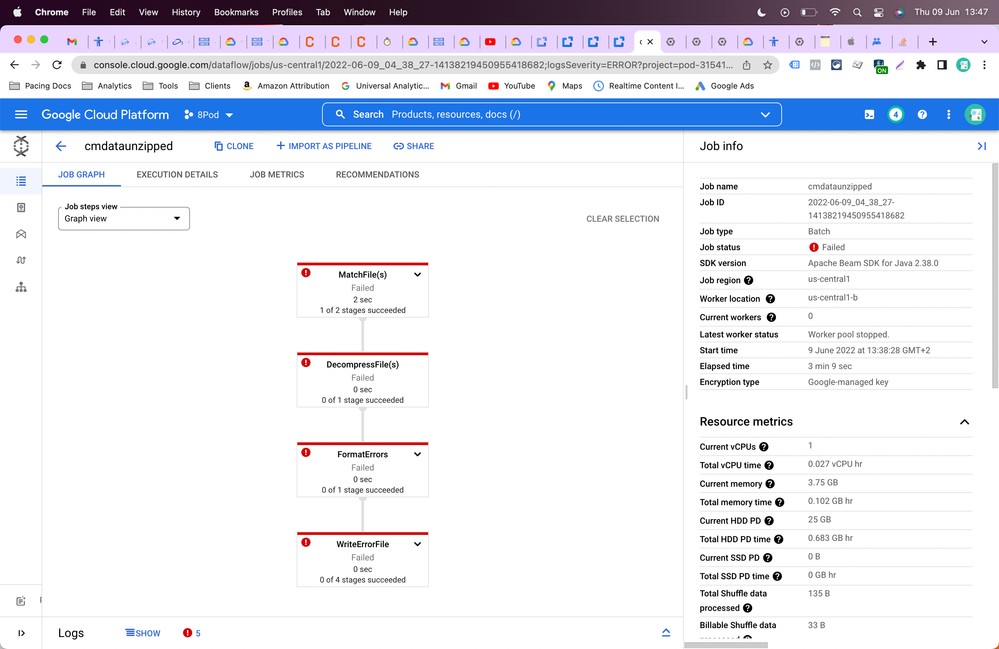Open the Analytics bookmarks folder
999x649 pixels.
106,86
